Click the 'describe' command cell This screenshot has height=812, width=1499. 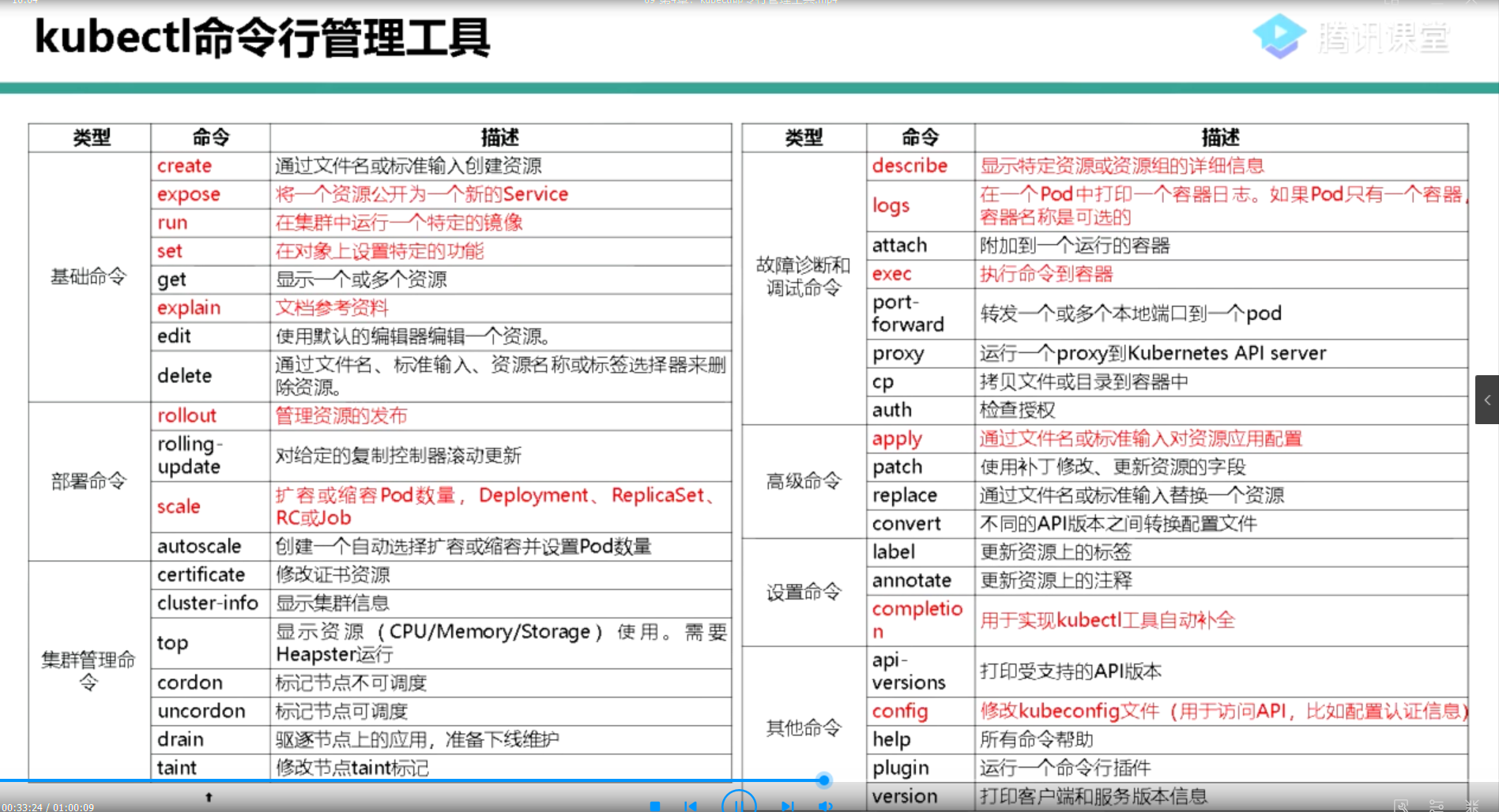coord(921,166)
